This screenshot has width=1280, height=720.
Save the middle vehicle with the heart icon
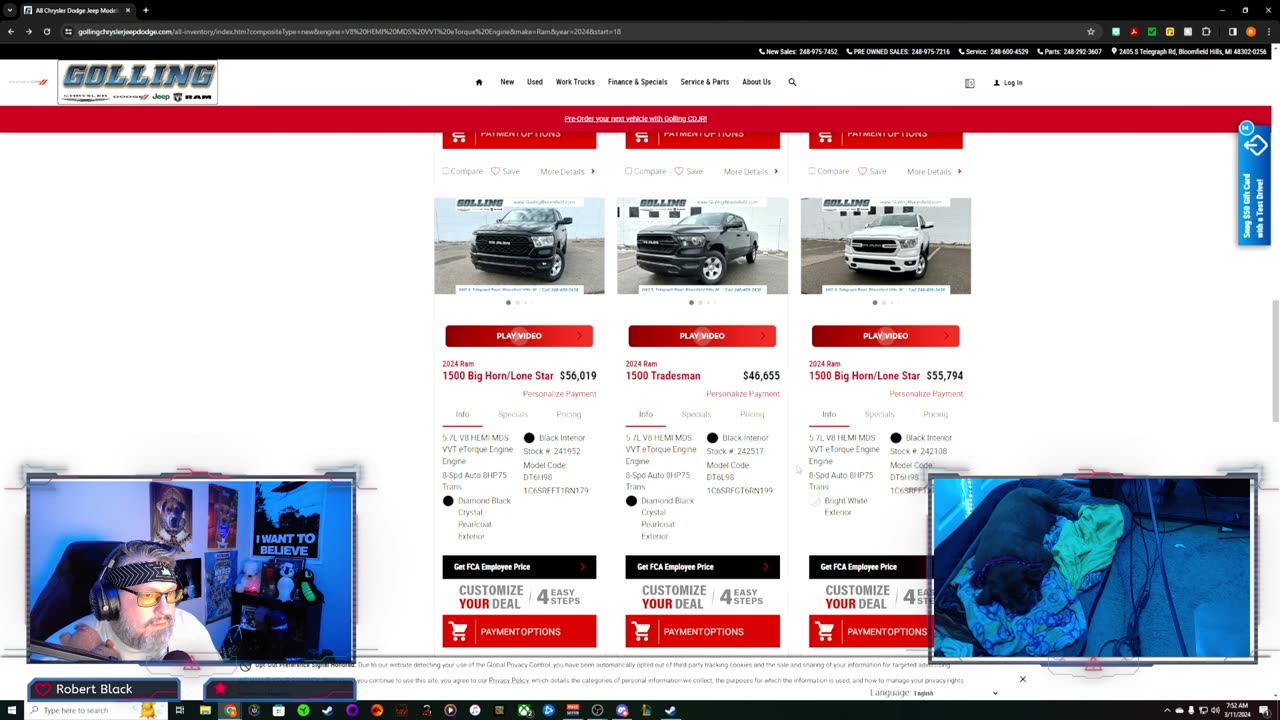tap(678, 171)
